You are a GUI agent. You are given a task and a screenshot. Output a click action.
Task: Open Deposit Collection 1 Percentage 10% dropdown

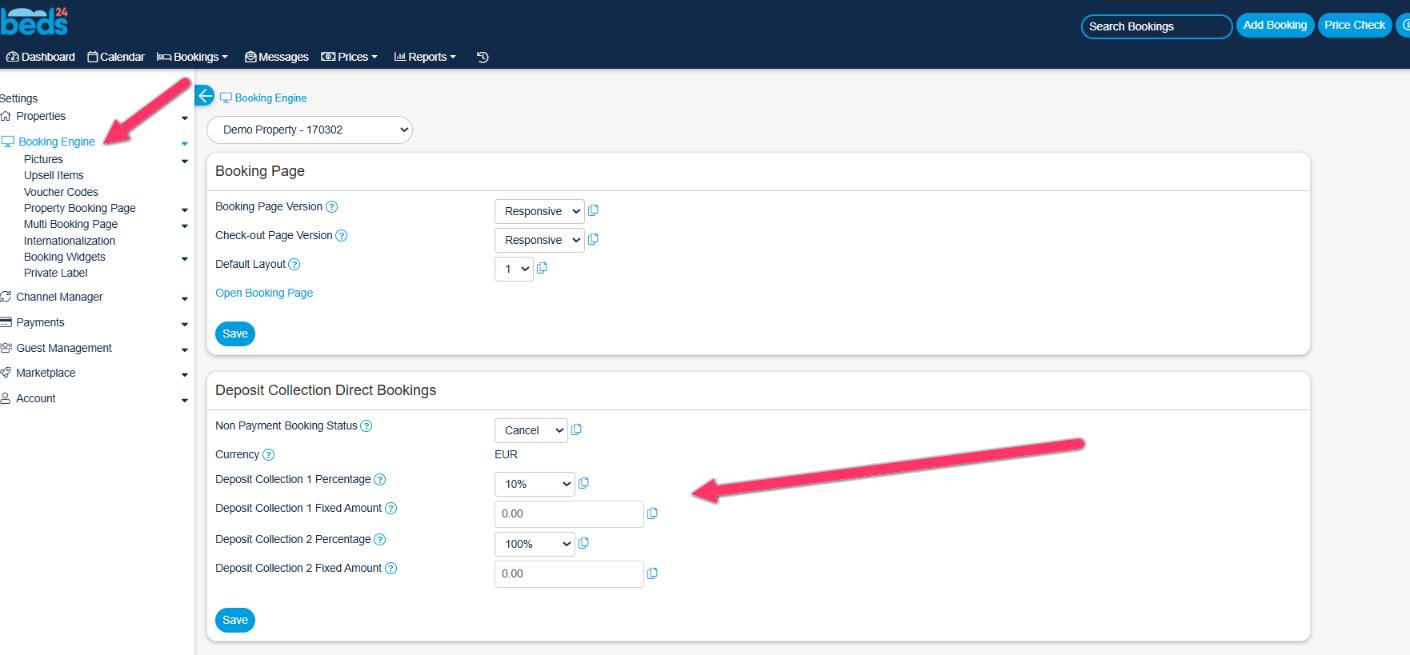tap(535, 484)
